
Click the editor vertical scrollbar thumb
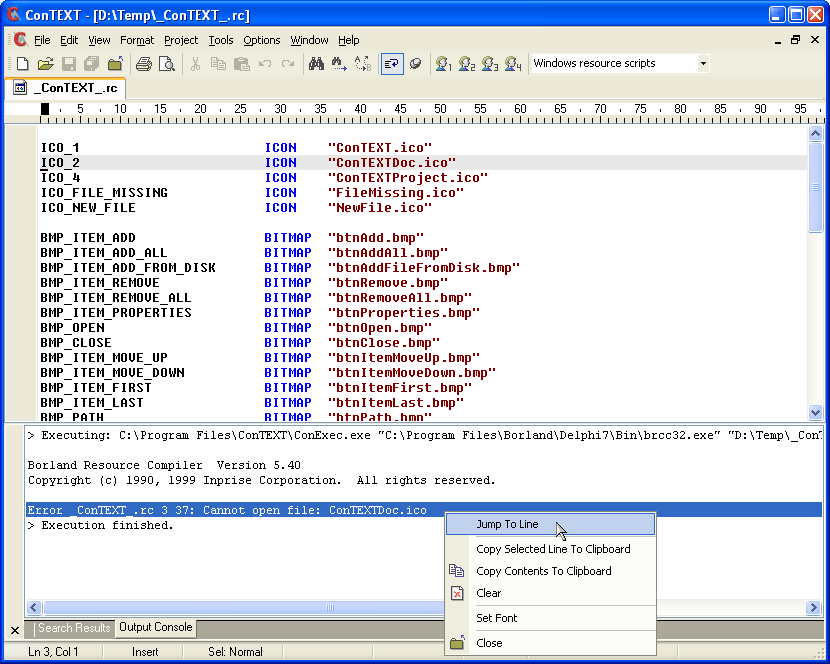click(x=815, y=186)
